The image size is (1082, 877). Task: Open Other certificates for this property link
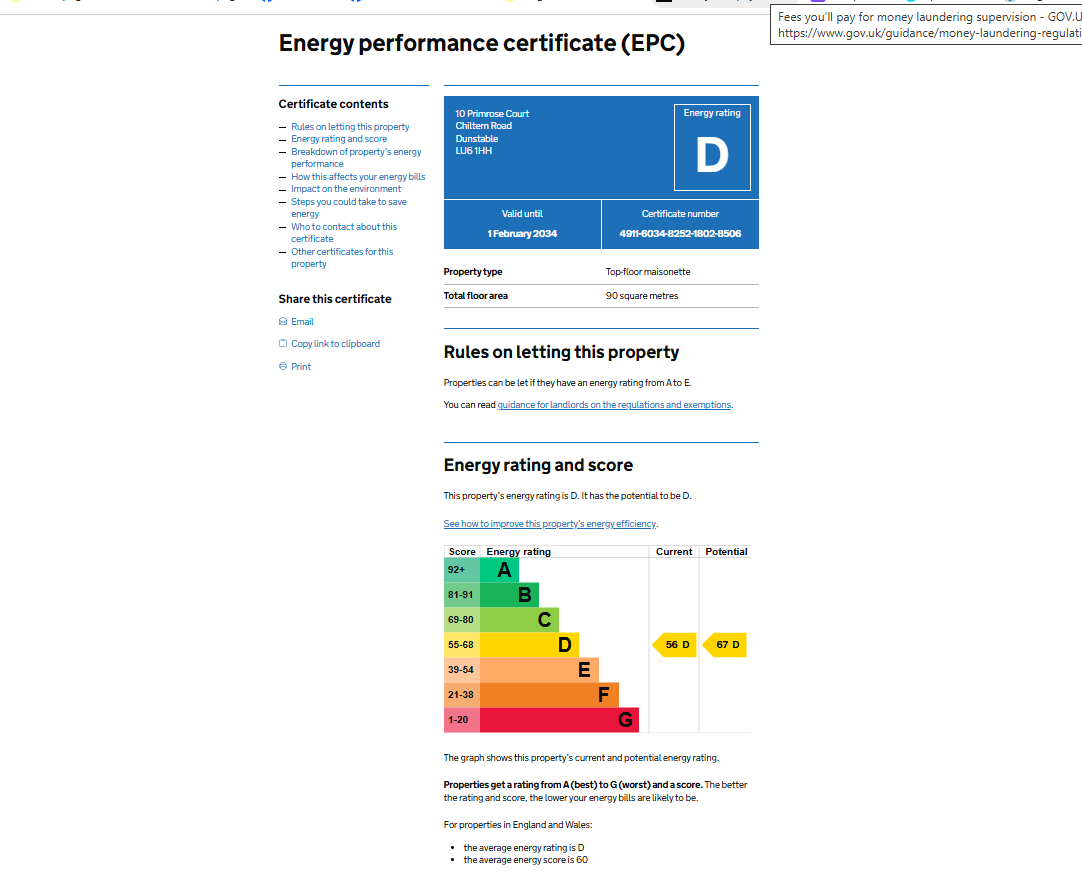pyautogui.click(x=342, y=258)
